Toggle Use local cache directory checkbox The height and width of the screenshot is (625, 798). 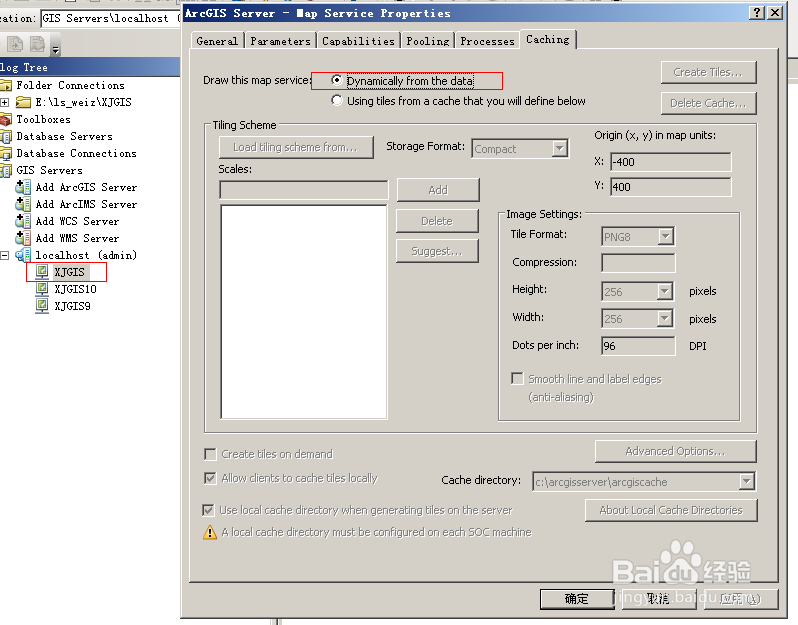(x=208, y=510)
